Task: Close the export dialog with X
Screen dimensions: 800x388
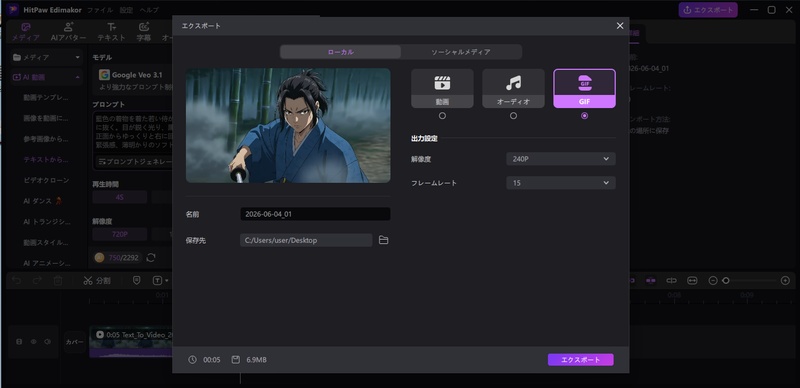Action: [620, 26]
